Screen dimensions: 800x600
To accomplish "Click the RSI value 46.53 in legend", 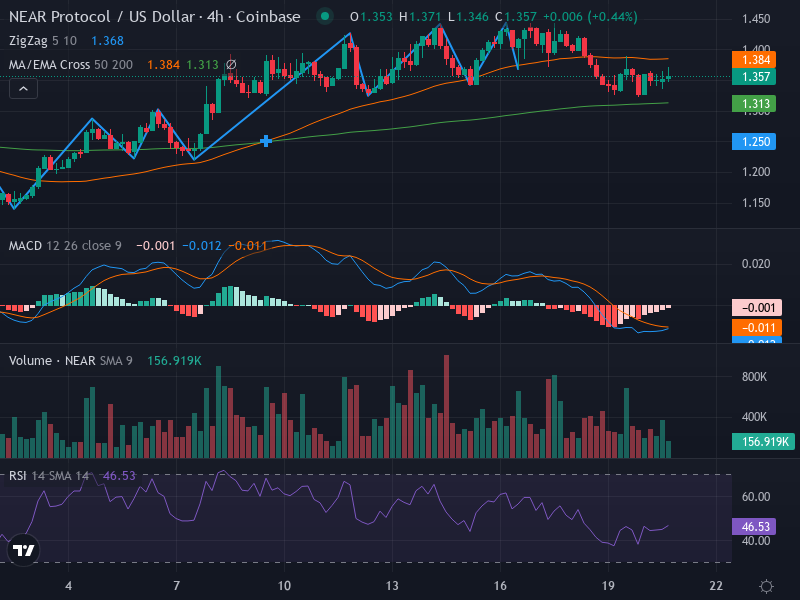I will 119,476.
